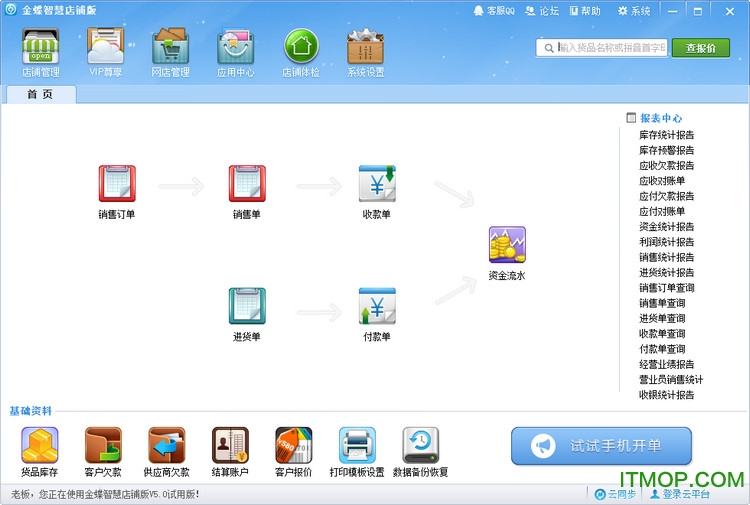Open 店铺管理 store management icon
The height and width of the screenshot is (505, 750).
click(x=41, y=47)
